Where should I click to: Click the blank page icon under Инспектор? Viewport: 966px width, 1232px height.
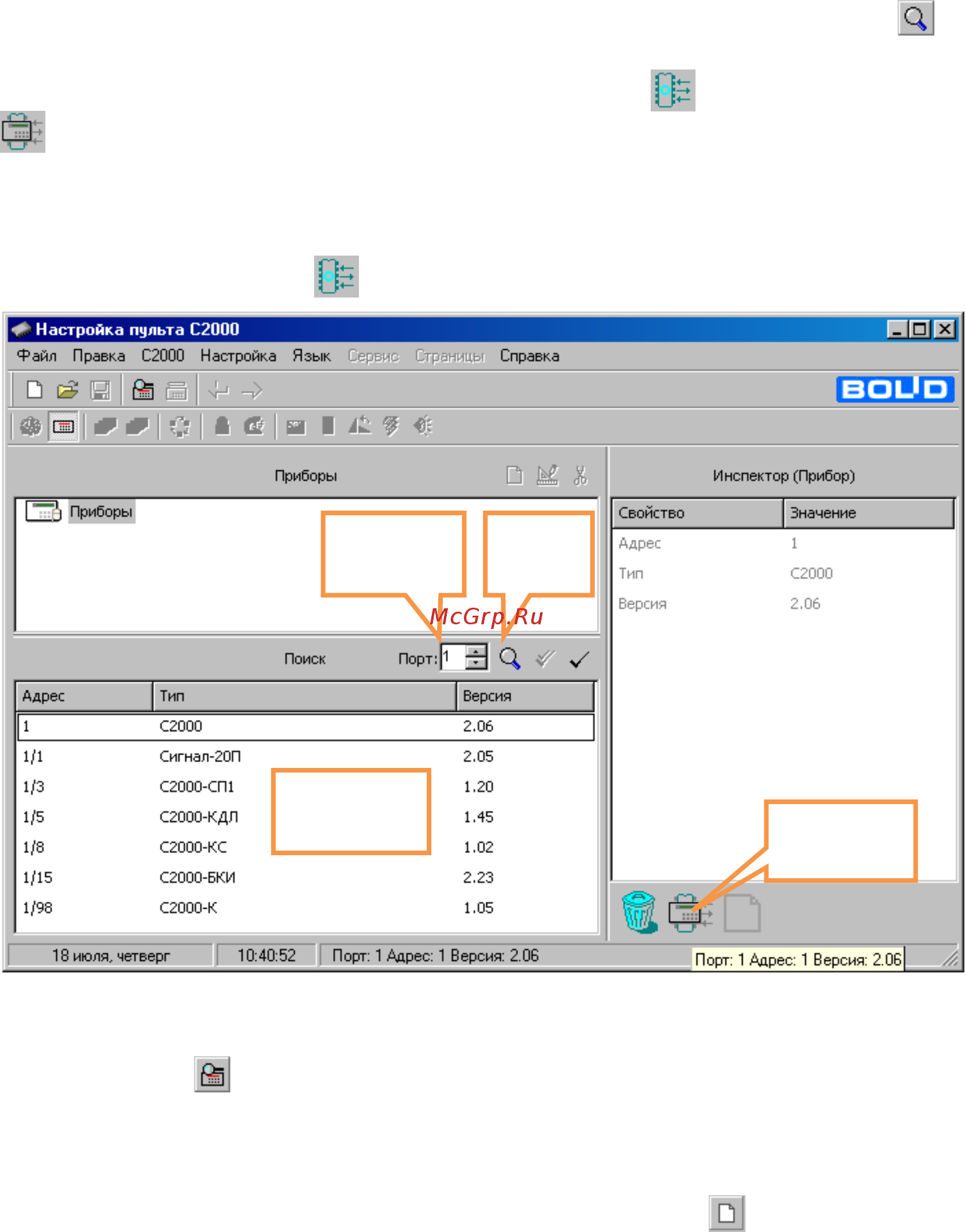tap(742, 912)
